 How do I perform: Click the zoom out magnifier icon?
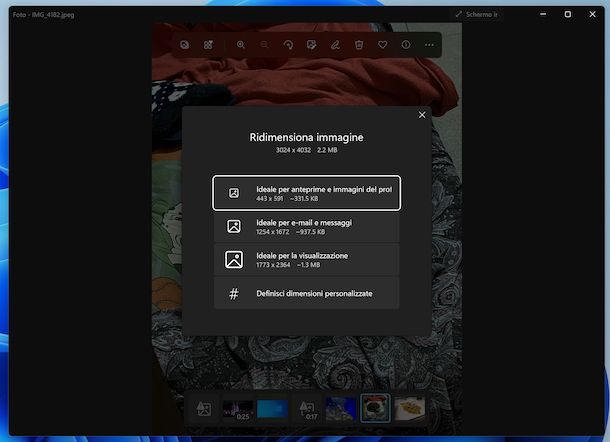[x=265, y=45]
